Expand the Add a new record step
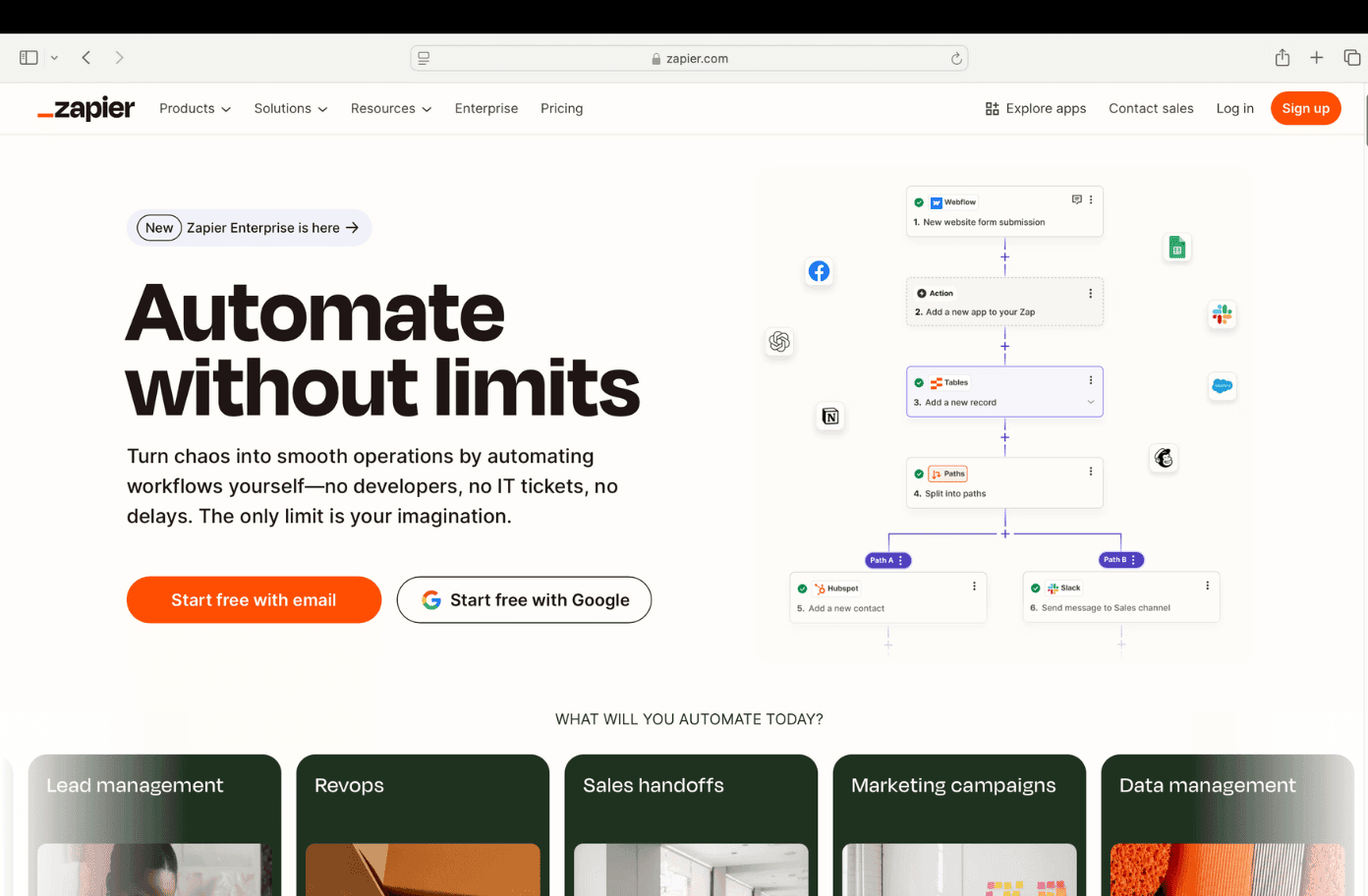The height and width of the screenshot is (896, 1368). (x=1089, y=402)
